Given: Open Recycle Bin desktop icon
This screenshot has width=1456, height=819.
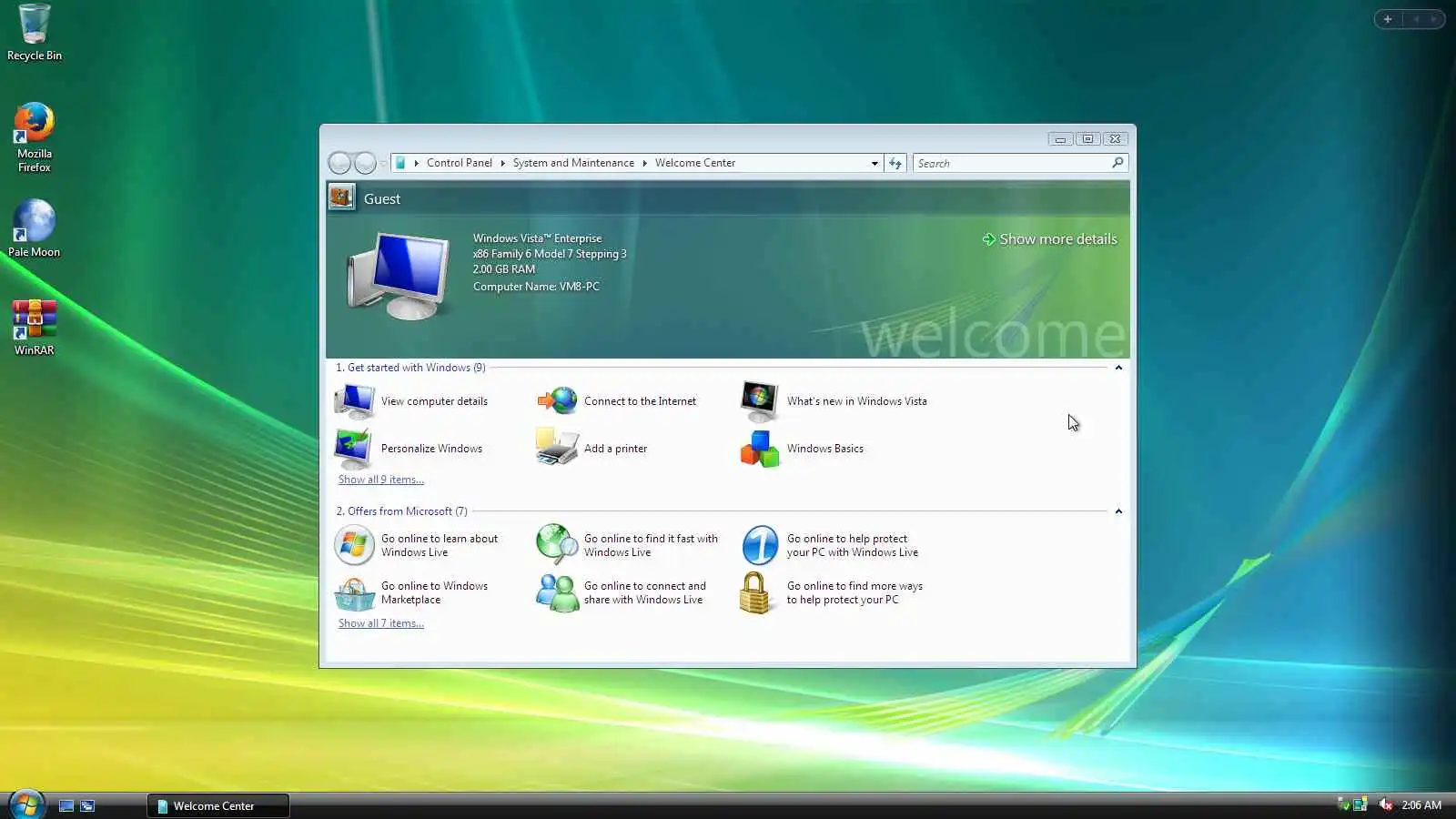Looking at the screenshot, I should click(35, 33).
